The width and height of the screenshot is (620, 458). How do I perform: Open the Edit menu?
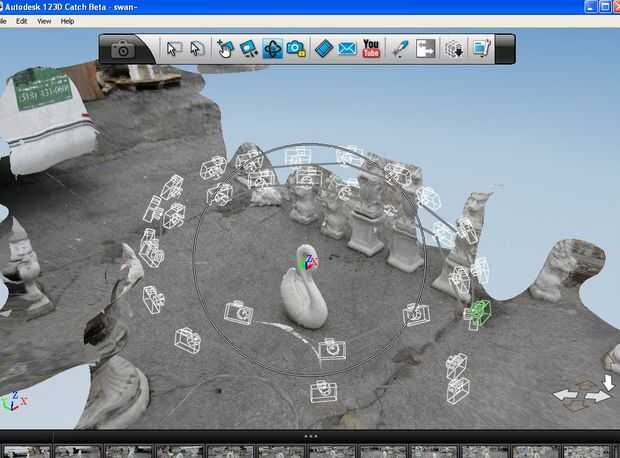coord(21,21)
